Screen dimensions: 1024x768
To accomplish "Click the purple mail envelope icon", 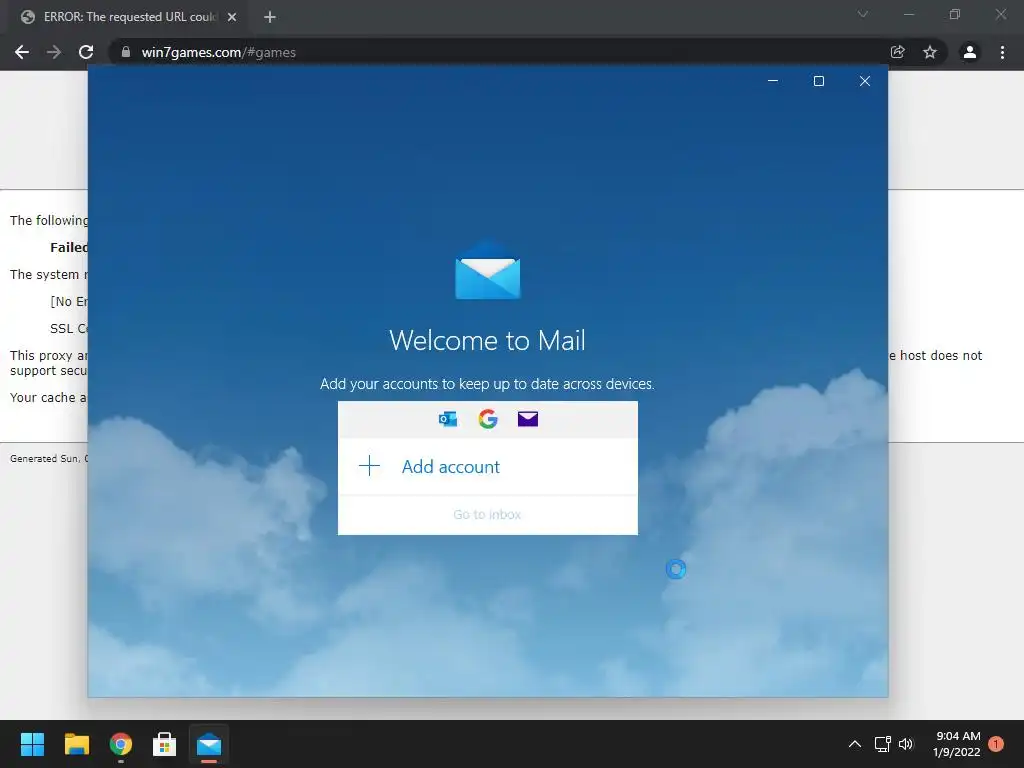I will [x=528, y=419].
